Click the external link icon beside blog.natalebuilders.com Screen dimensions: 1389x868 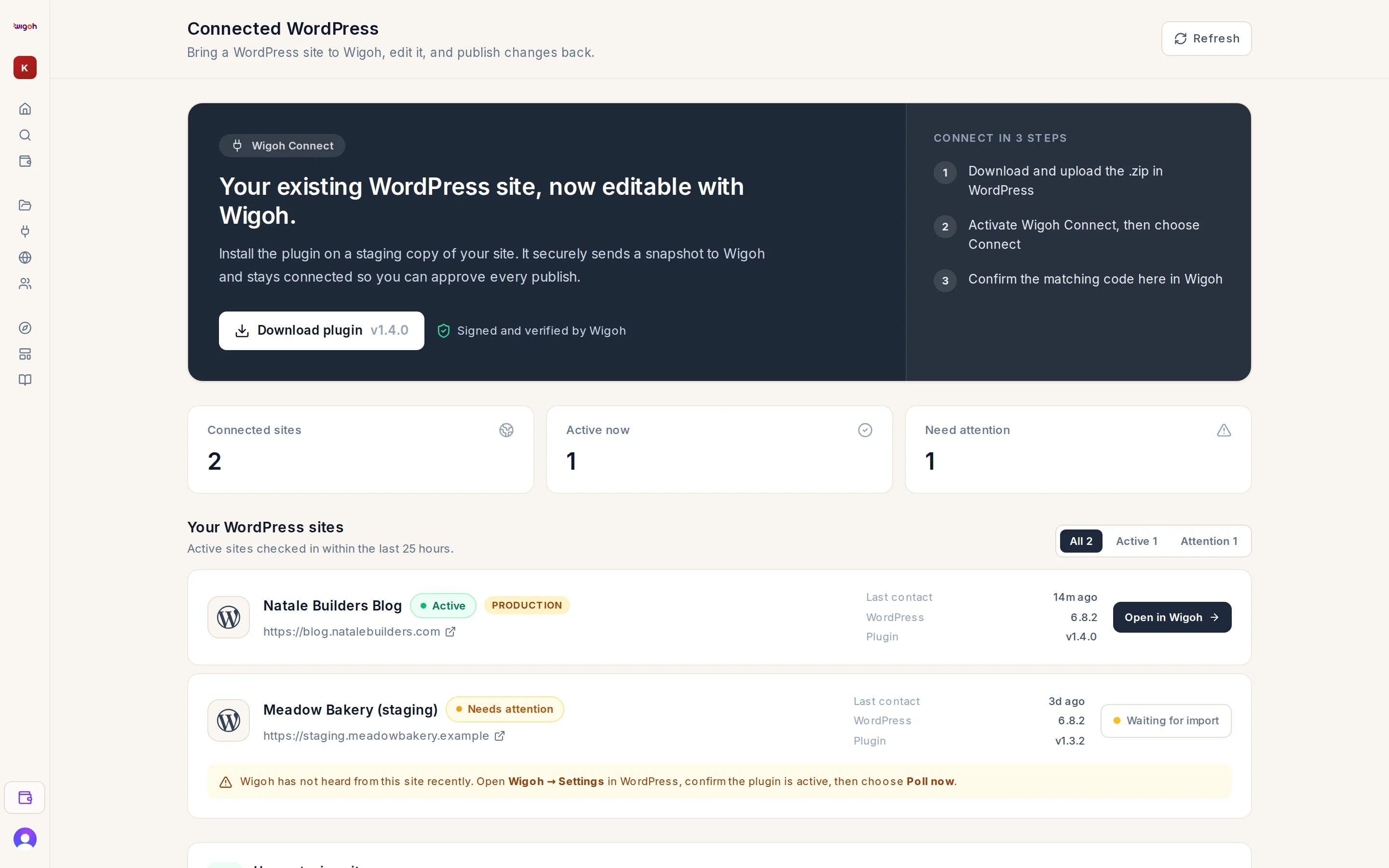click(x=450, y=632)
